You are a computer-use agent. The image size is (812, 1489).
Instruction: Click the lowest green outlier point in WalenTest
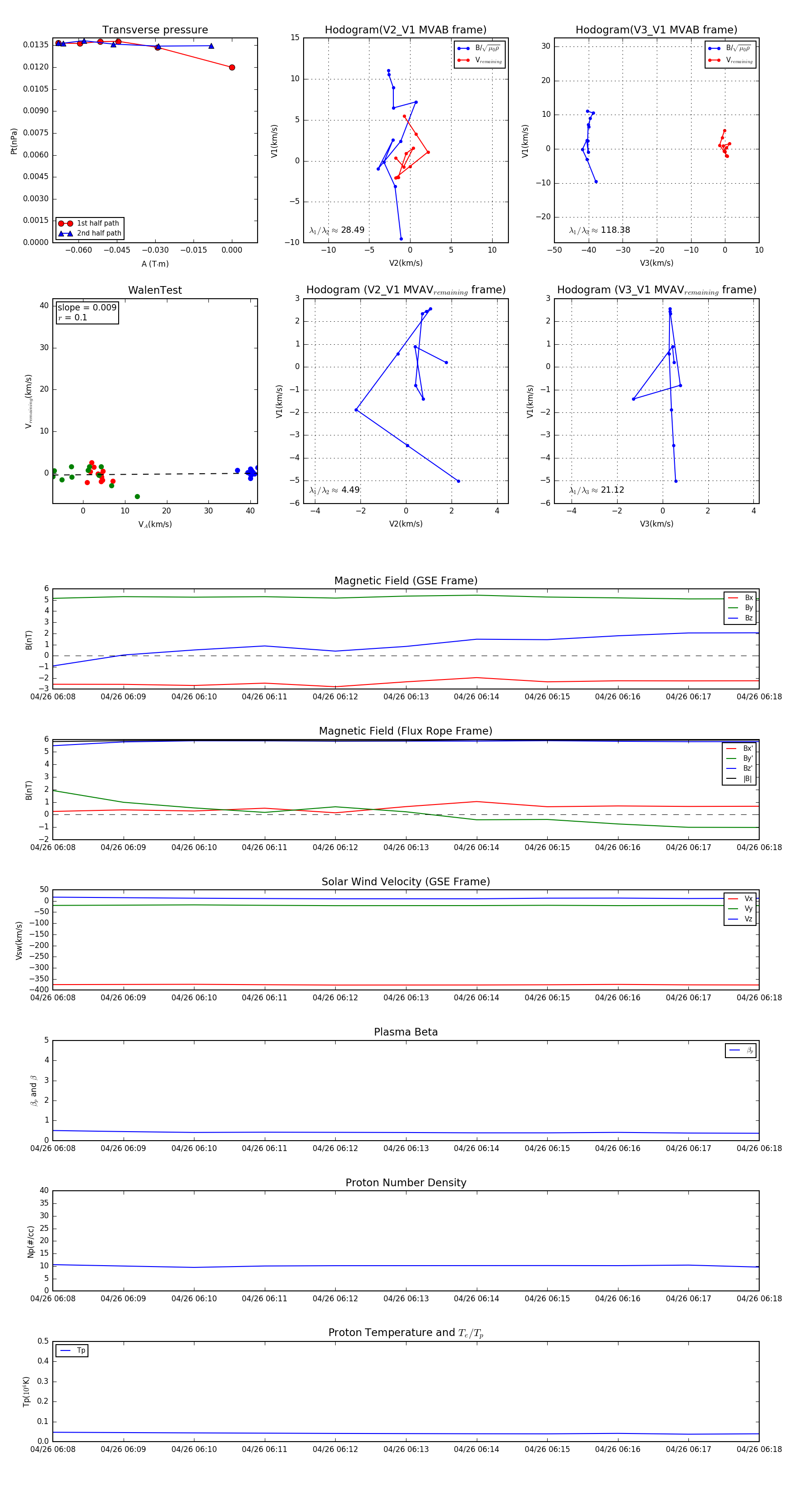pos(137,496)
